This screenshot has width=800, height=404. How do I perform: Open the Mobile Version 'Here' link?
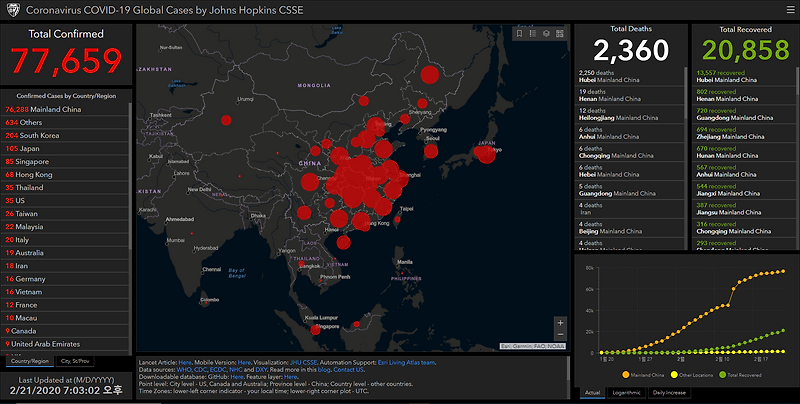[244, 363]
